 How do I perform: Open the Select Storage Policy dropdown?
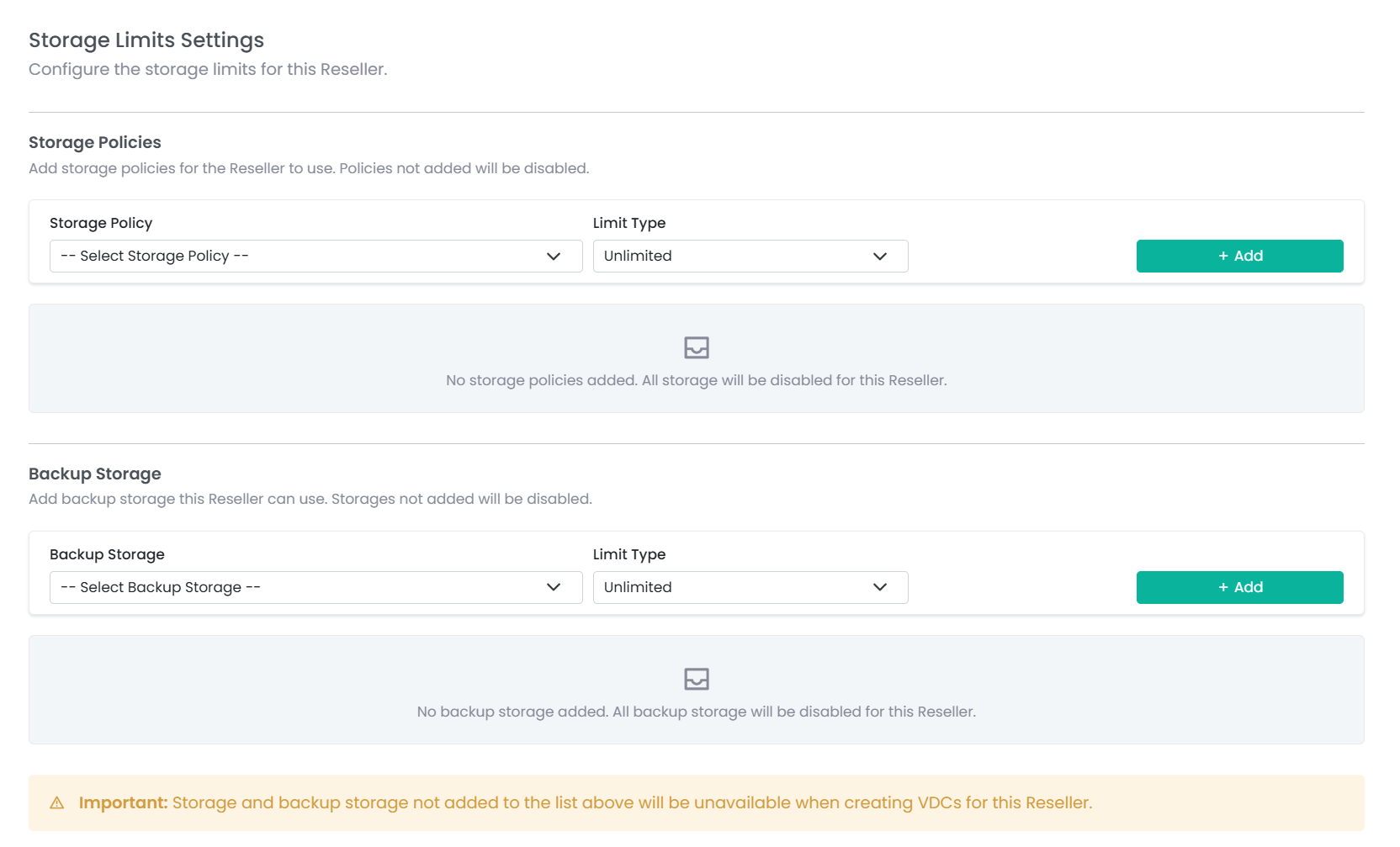pyautogui.click(x=316, y=256)
